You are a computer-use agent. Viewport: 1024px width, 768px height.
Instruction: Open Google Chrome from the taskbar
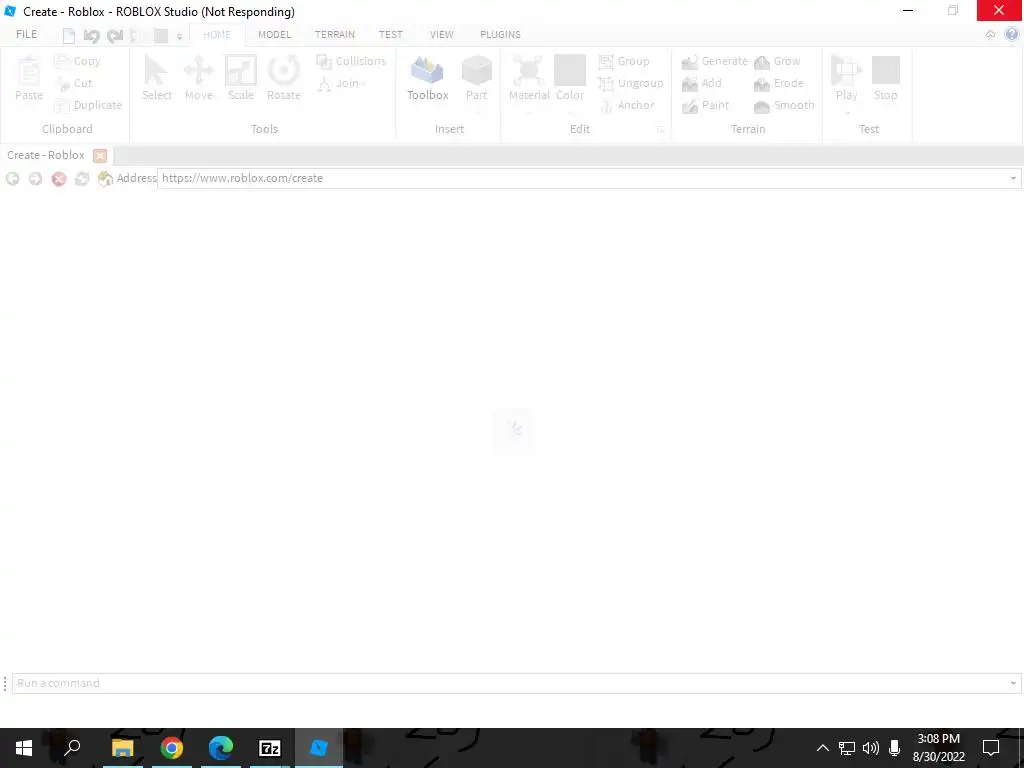click(x=172, y=748)
